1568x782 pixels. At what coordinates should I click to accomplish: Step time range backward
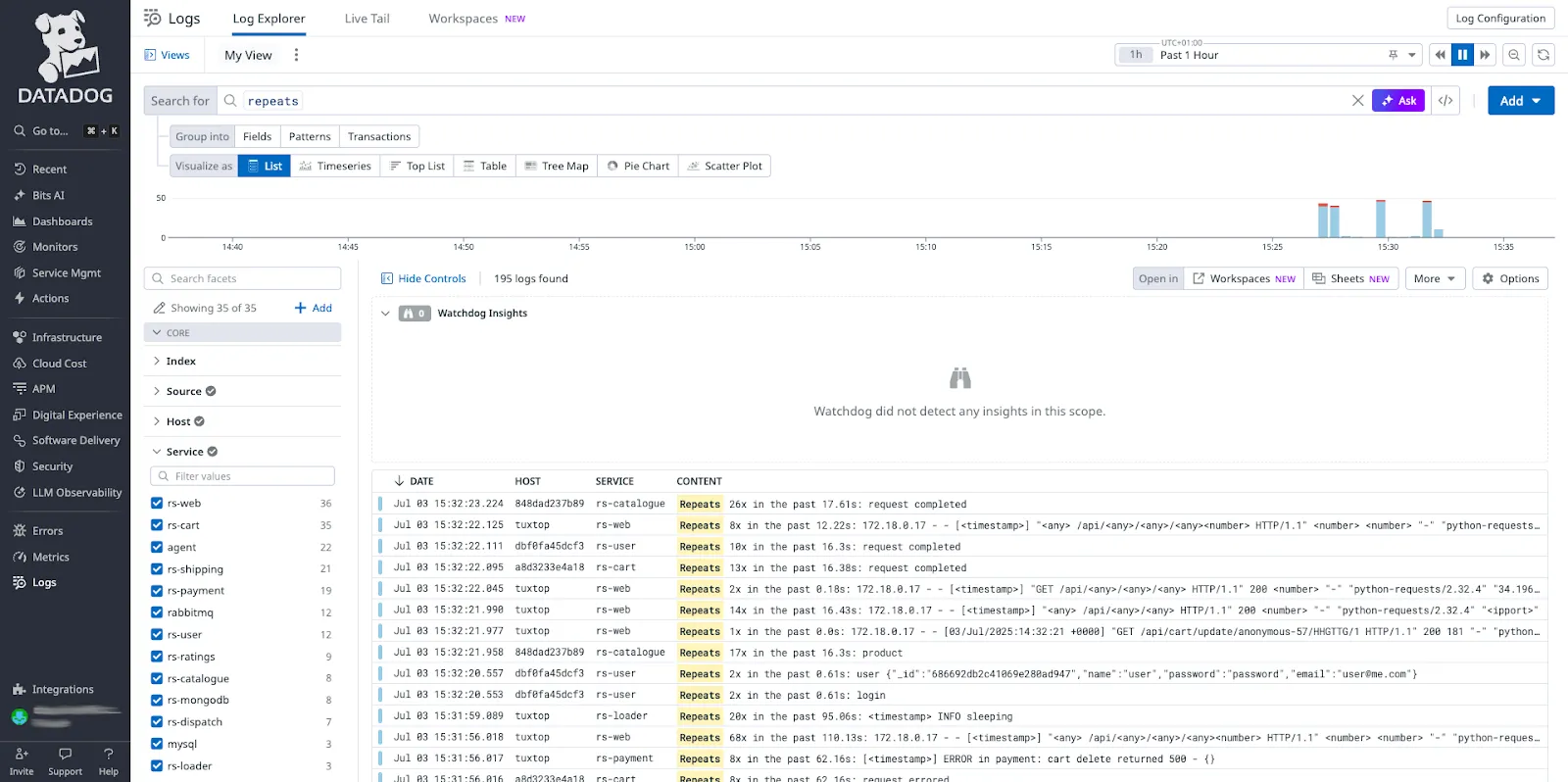point(1440,55)
